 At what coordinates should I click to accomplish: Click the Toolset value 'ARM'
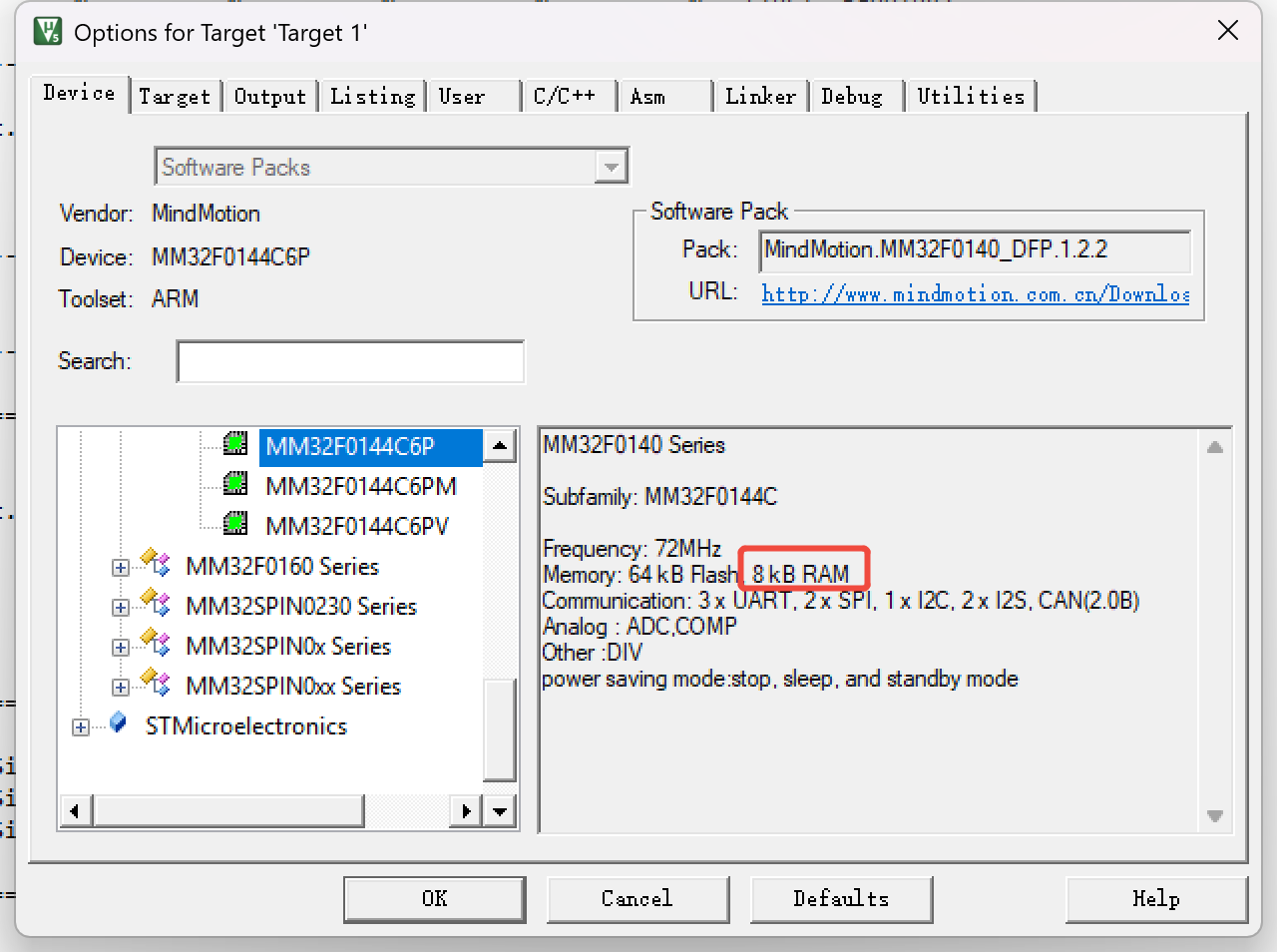(x=175, y=299)
